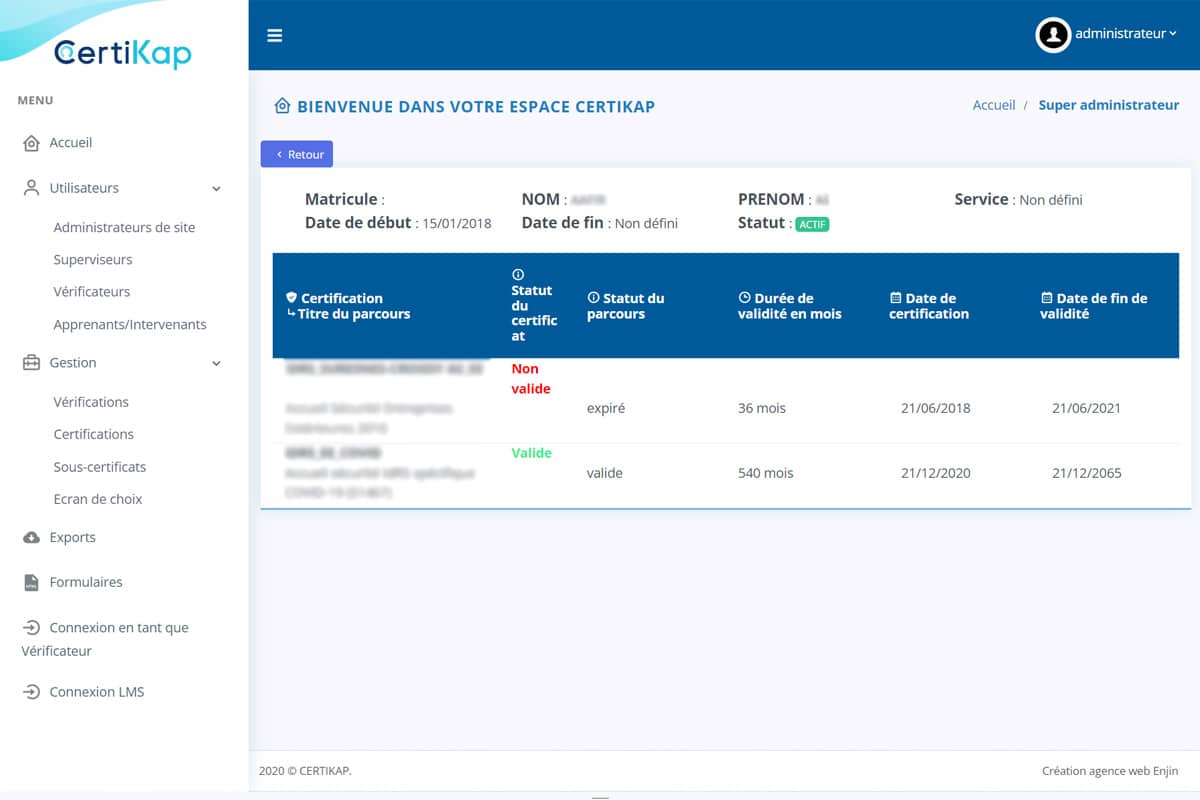The image size is (1200, 800).
Task: Click the Exports cloud download icon
Action: (x=31, y=538)
